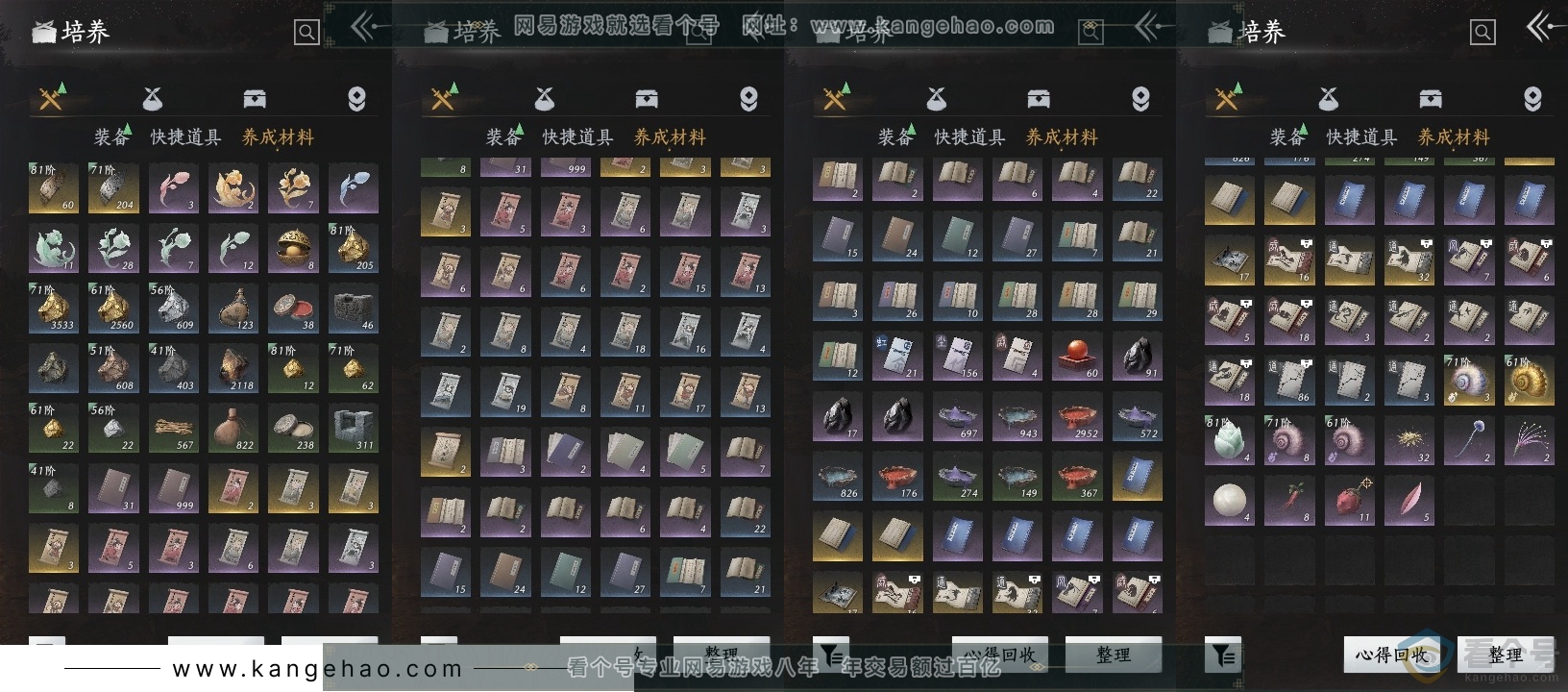This screenshot has height=692, width=1568.
Task: Switch to 装备 tab in the leftmost panel
Action: click(110, 137)
